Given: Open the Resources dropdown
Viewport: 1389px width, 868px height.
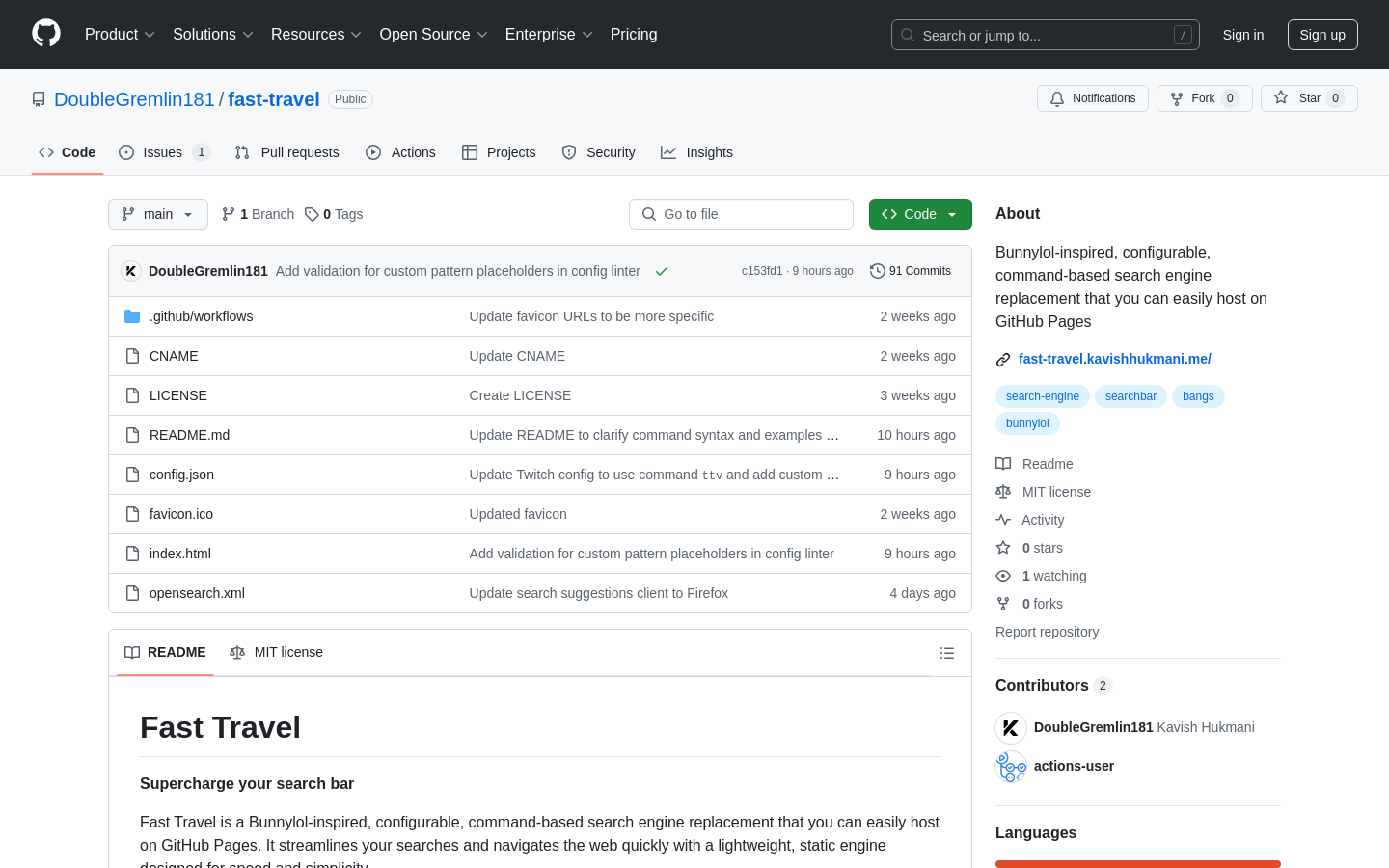Looking at the screenshot, I should [x=316, y=35].
